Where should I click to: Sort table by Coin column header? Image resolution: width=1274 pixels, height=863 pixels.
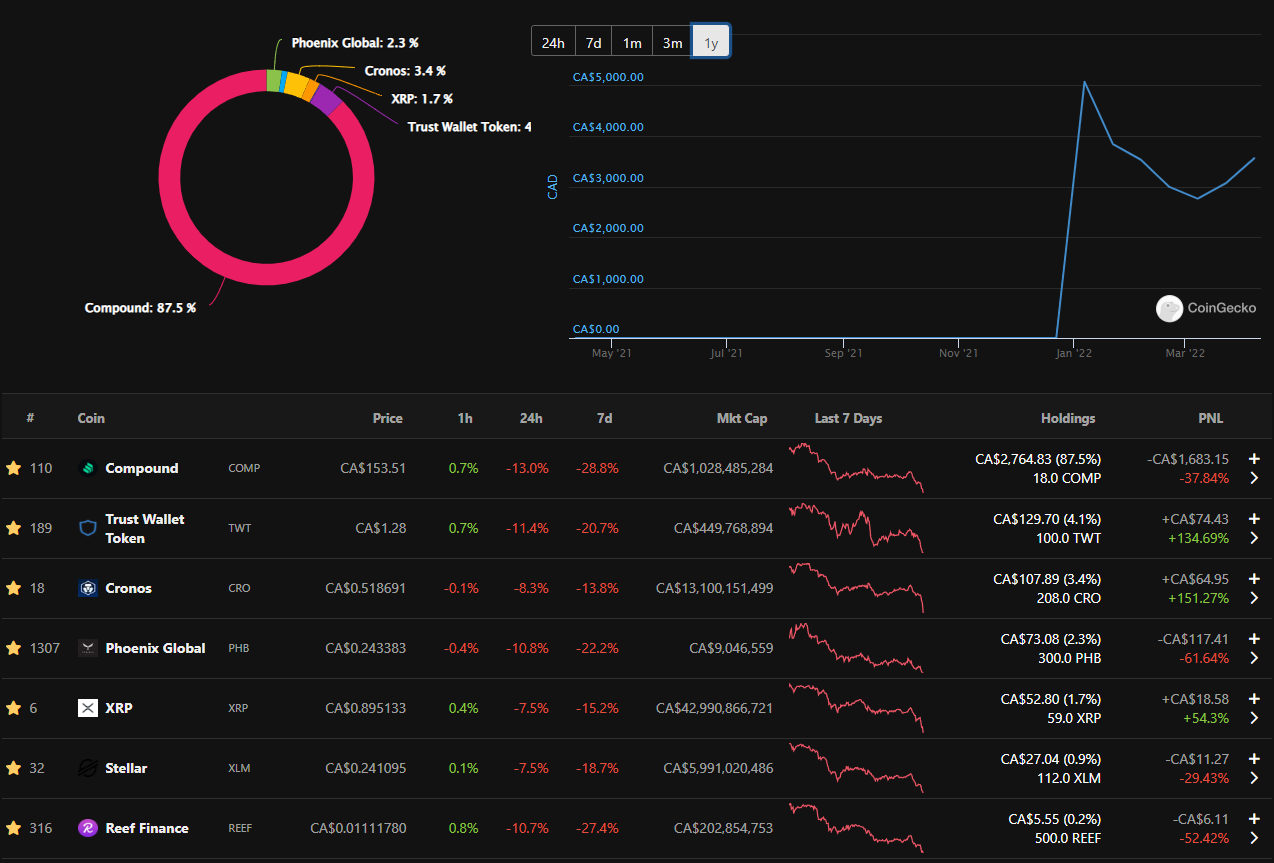coord(91,418)
